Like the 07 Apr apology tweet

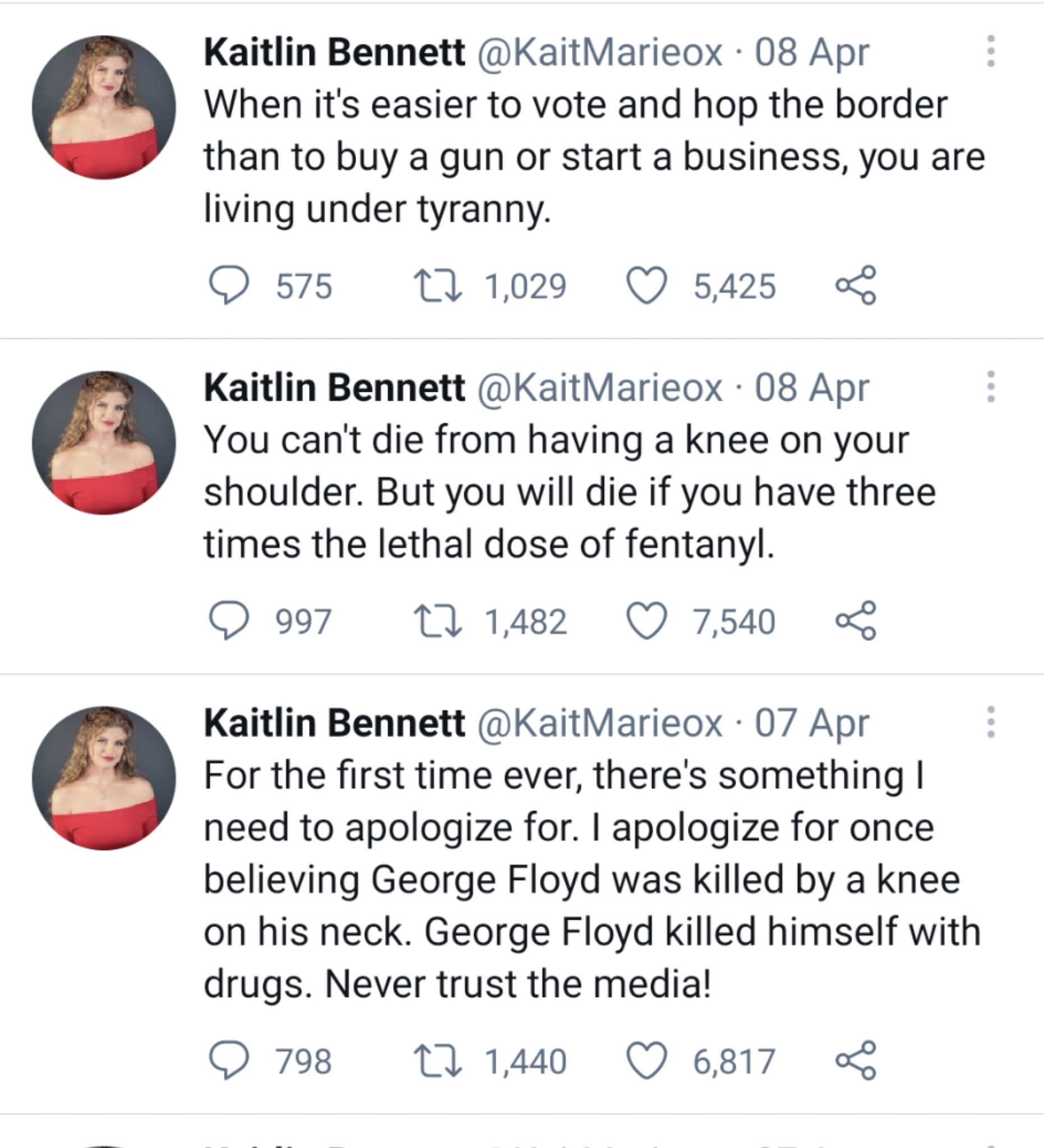click(x=646, y=1061)
